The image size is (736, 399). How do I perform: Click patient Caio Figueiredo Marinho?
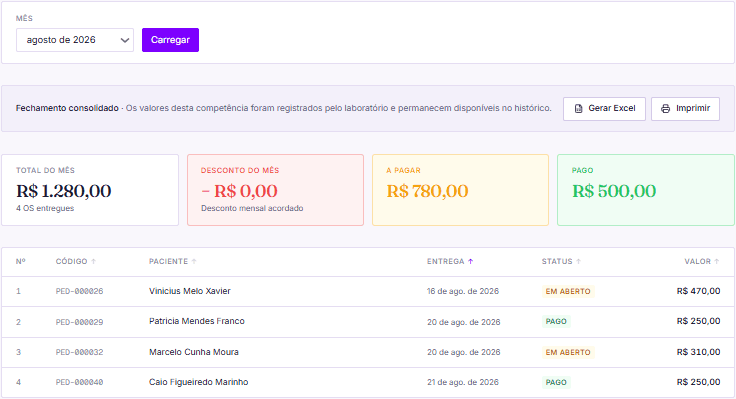tap(199, 383)
